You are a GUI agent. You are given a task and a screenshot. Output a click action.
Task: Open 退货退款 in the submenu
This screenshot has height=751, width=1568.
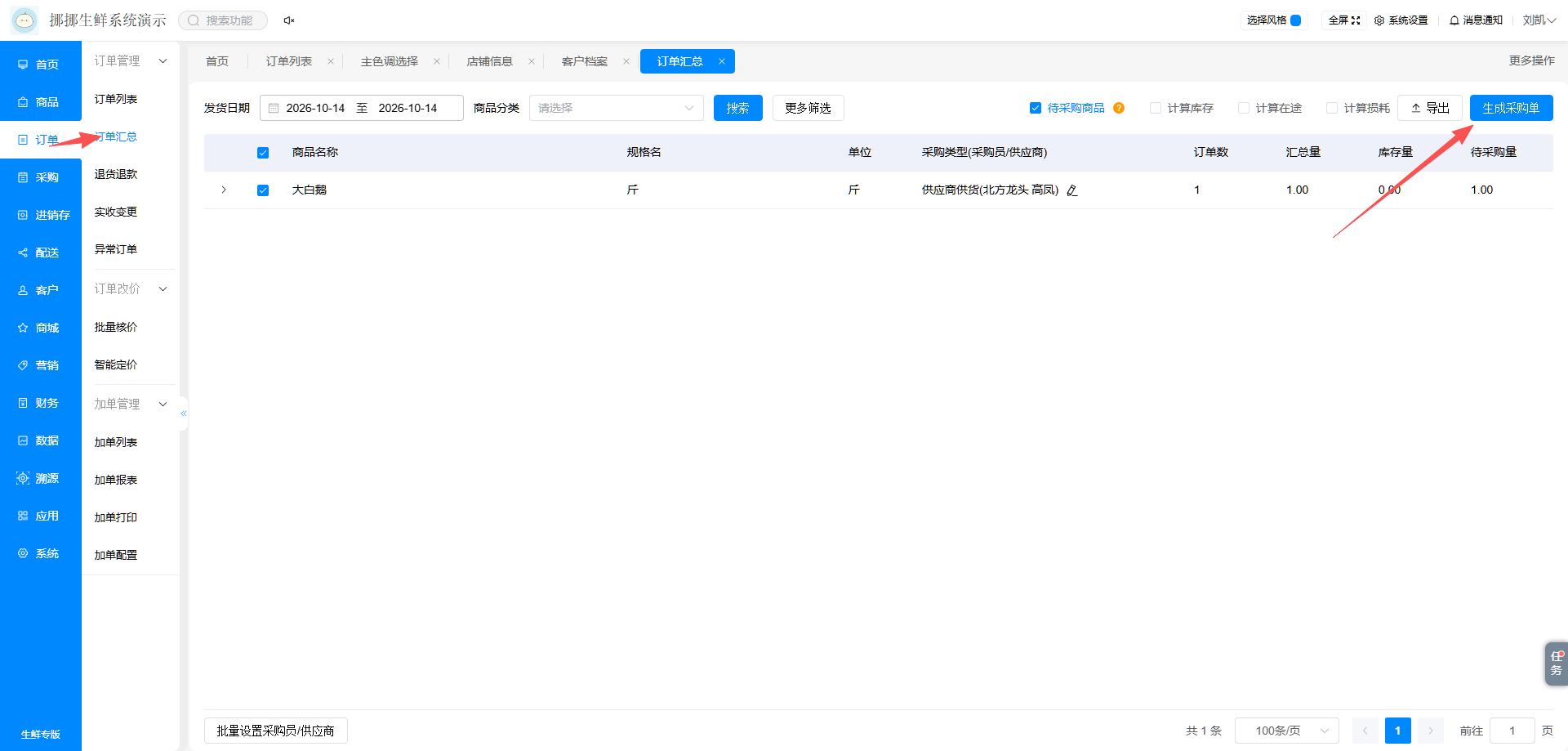click(x=116, y=174)
